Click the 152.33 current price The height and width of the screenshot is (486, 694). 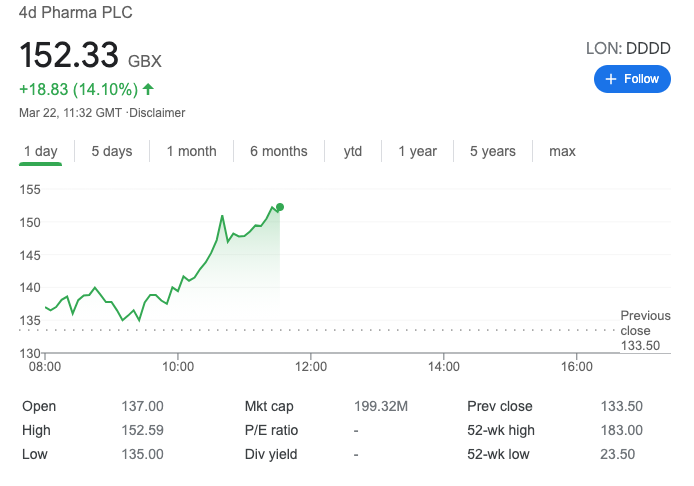(69, 55)
